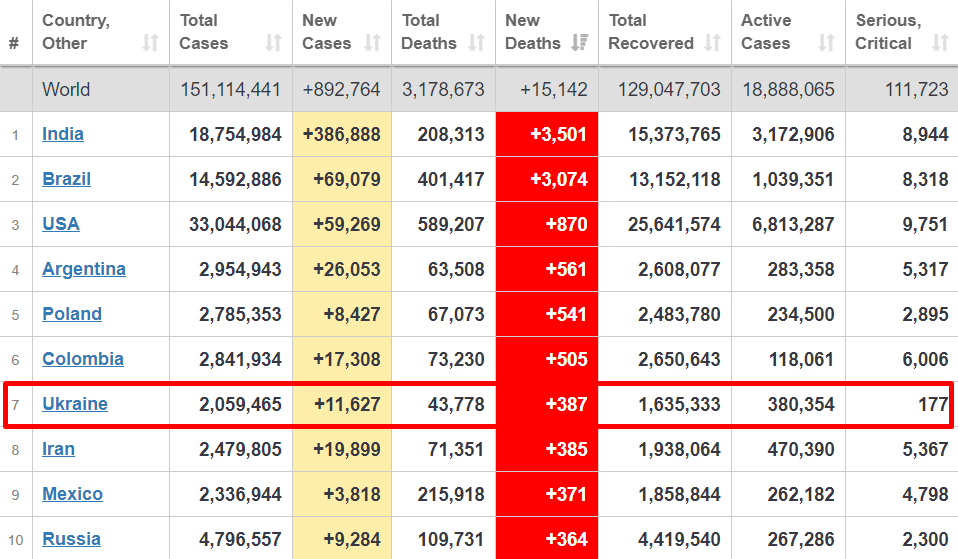
Task: Click sort icon for Total Recovered column
Action: click(x=712, y=43)
